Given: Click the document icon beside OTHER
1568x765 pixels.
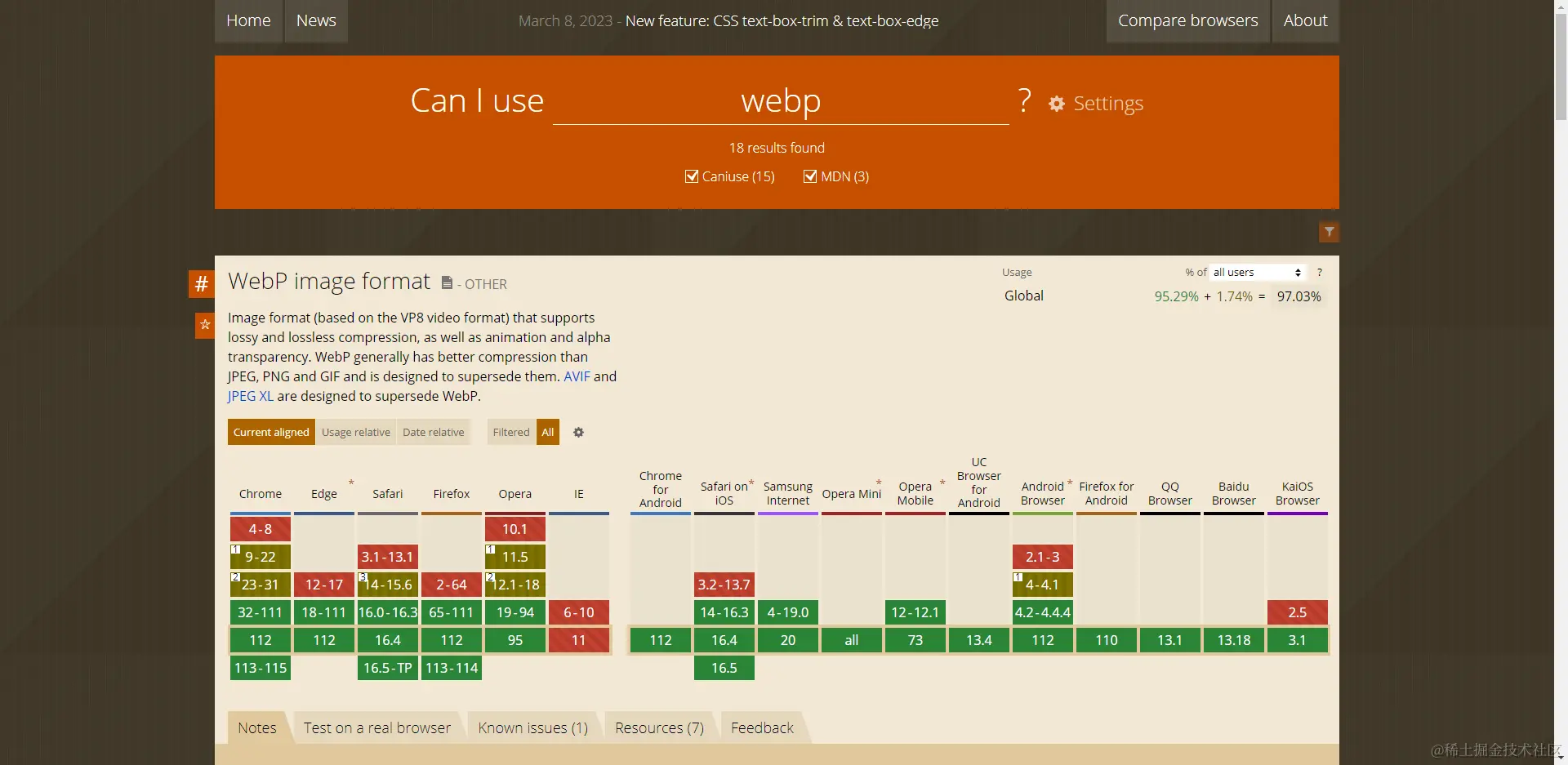Looking at the screenshot, I should 447,282.
